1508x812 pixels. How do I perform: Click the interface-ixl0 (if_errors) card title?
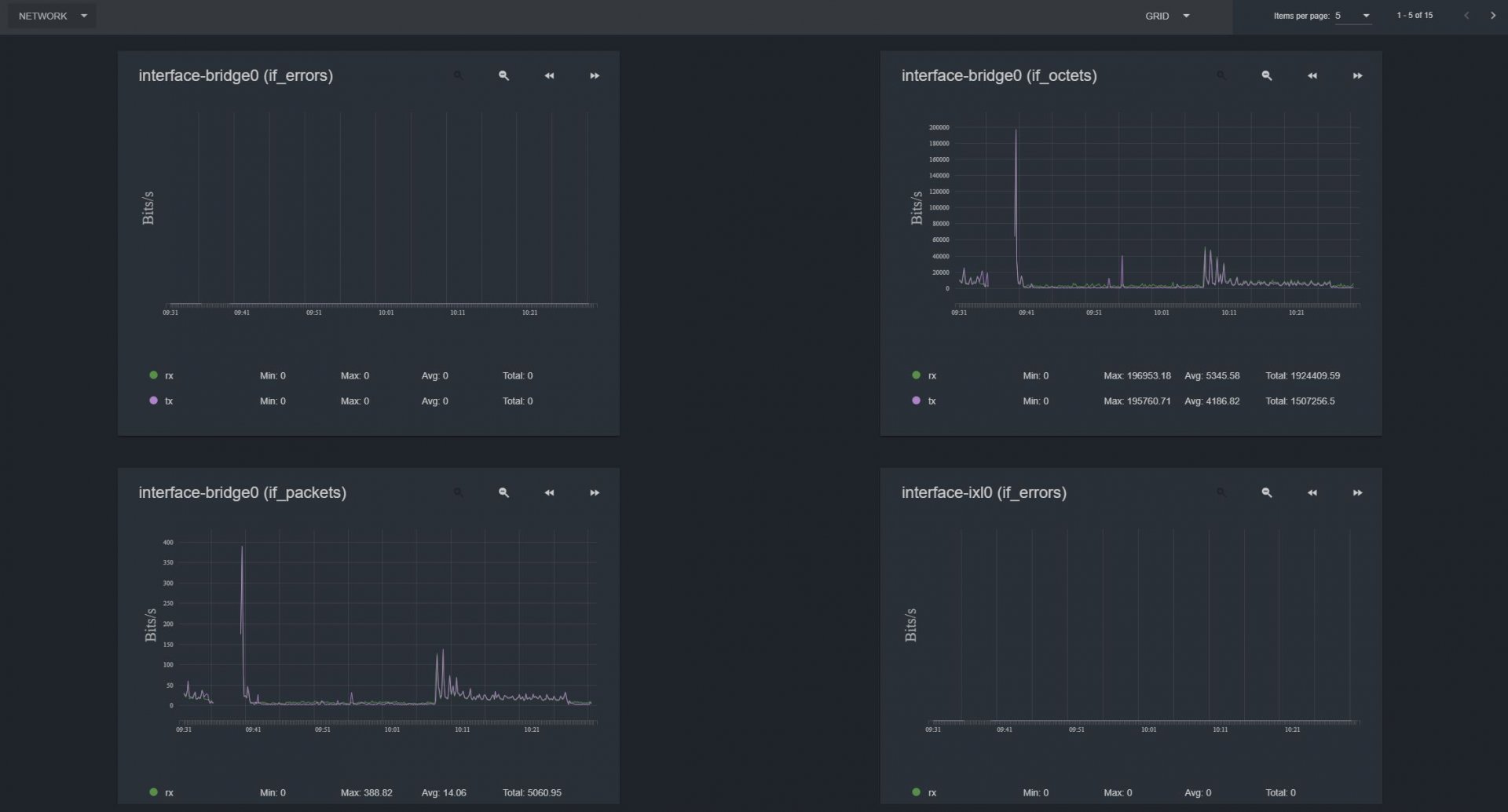coord(983,493)
